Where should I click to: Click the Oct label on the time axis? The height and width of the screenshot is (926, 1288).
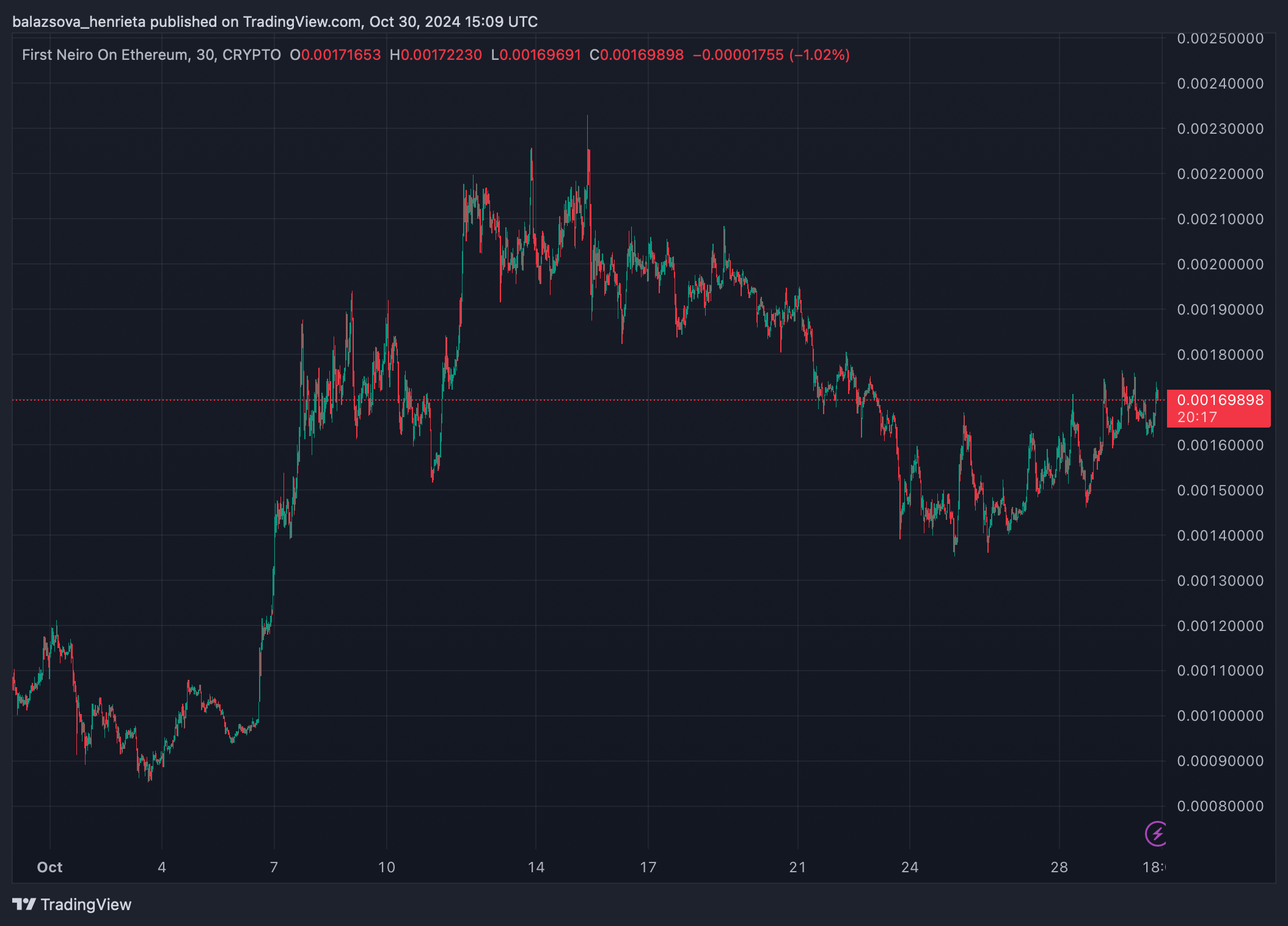49,867
